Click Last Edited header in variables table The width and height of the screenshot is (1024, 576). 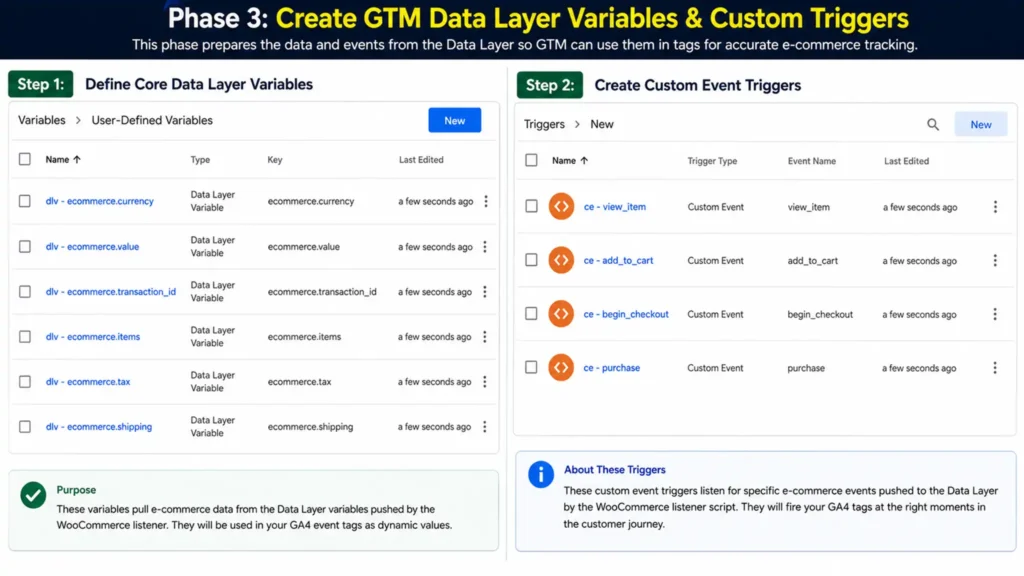(x=421, y=159)
